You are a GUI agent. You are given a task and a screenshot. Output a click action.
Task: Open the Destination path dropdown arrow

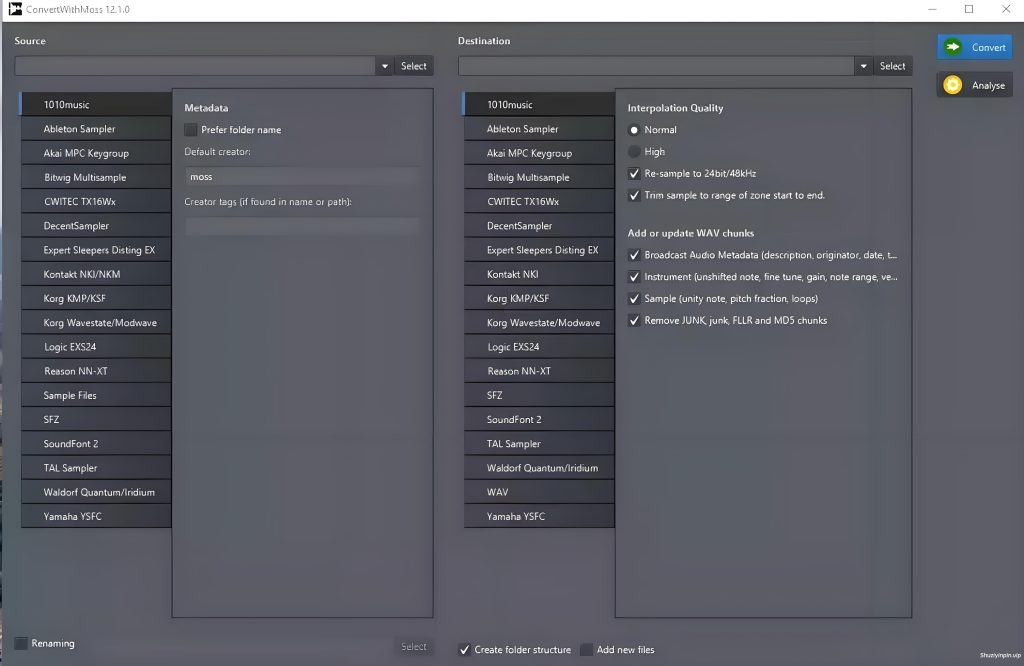coord(863,66)
